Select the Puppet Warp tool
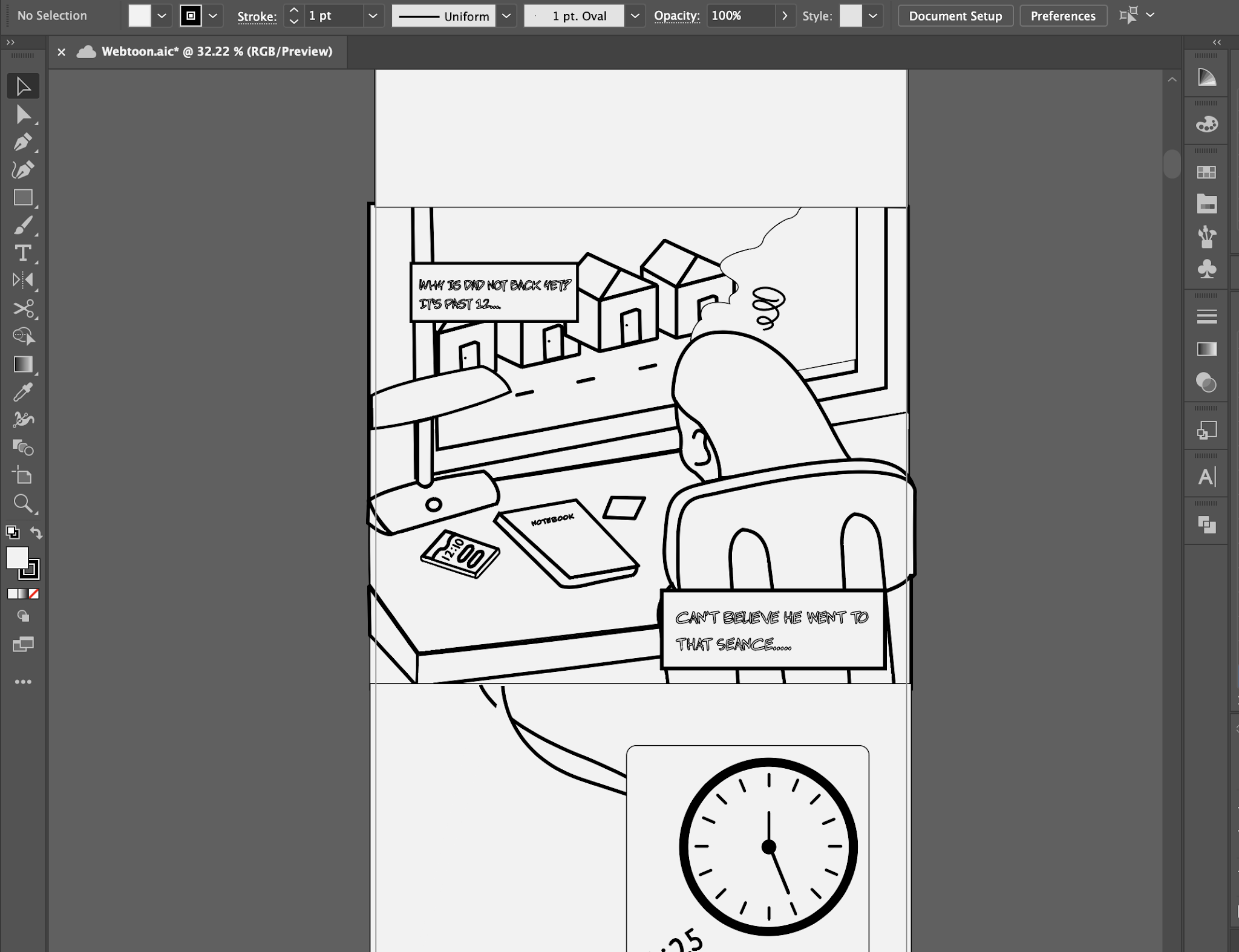Image resolution: width=1239 pixels, height=952 pixels. pyautogui.click(x=23, y=419)
